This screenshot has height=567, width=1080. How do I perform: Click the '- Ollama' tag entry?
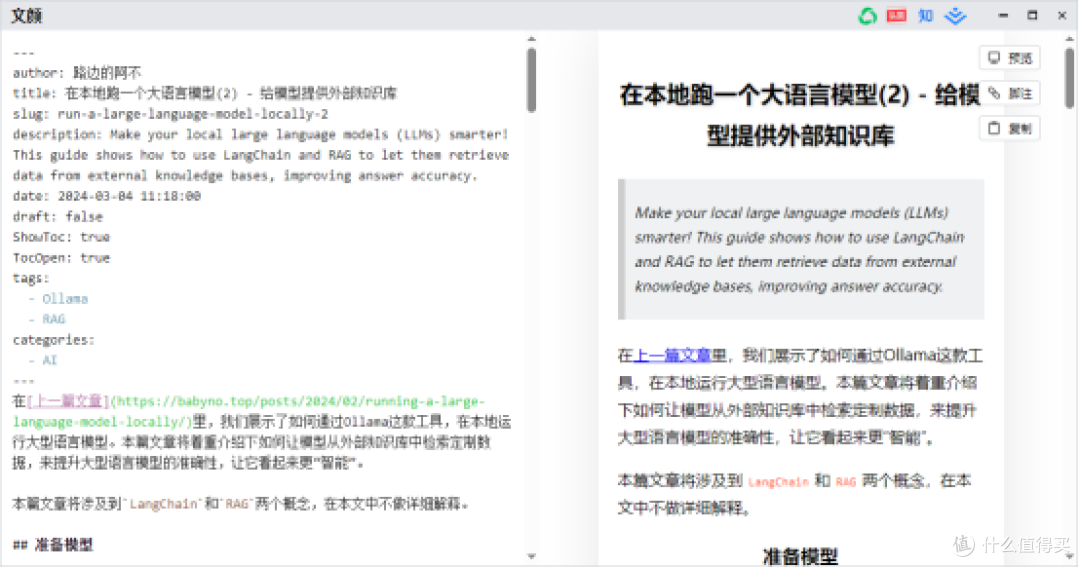59,299
